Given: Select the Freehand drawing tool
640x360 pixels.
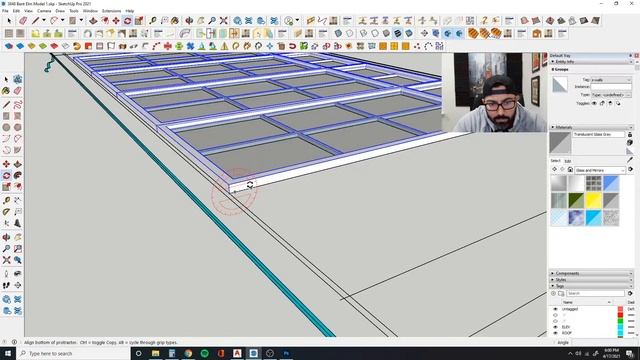Looking at the screenshot, I should (18, 105).
